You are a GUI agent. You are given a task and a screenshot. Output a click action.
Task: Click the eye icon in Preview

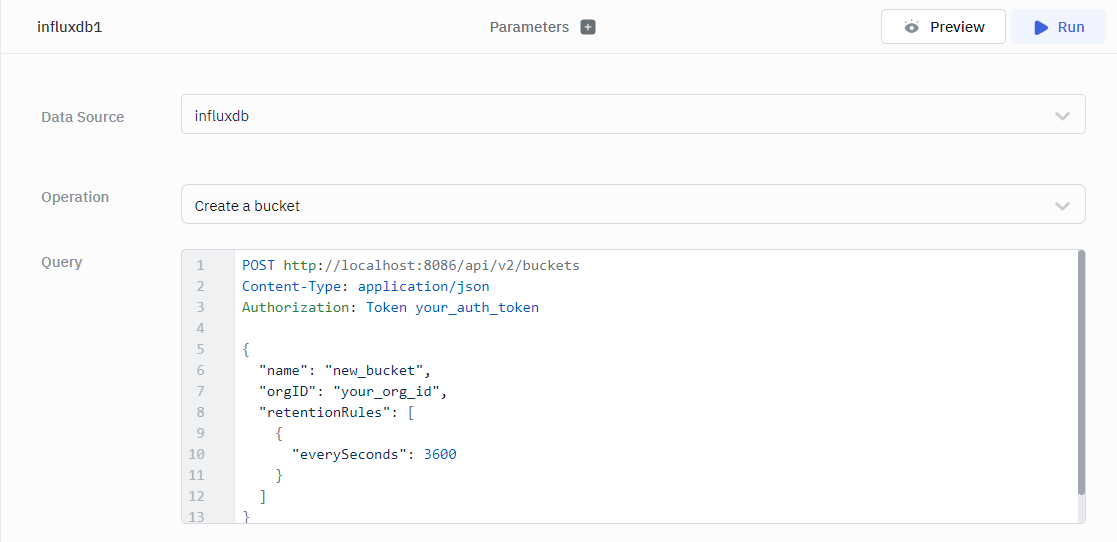click(911, 27)
